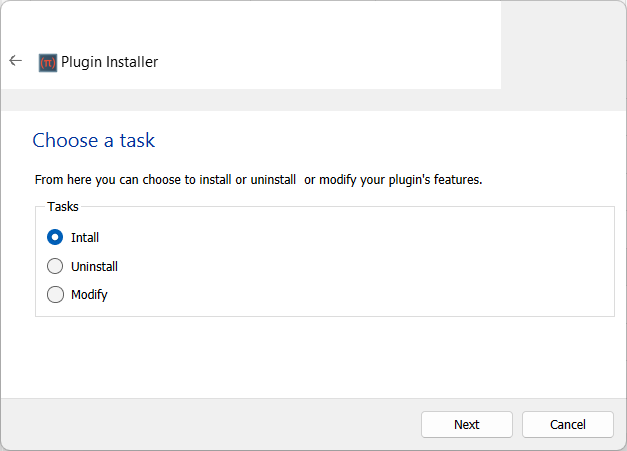Click the back arrow icon
627x451 pixels.
click(15, 61)
